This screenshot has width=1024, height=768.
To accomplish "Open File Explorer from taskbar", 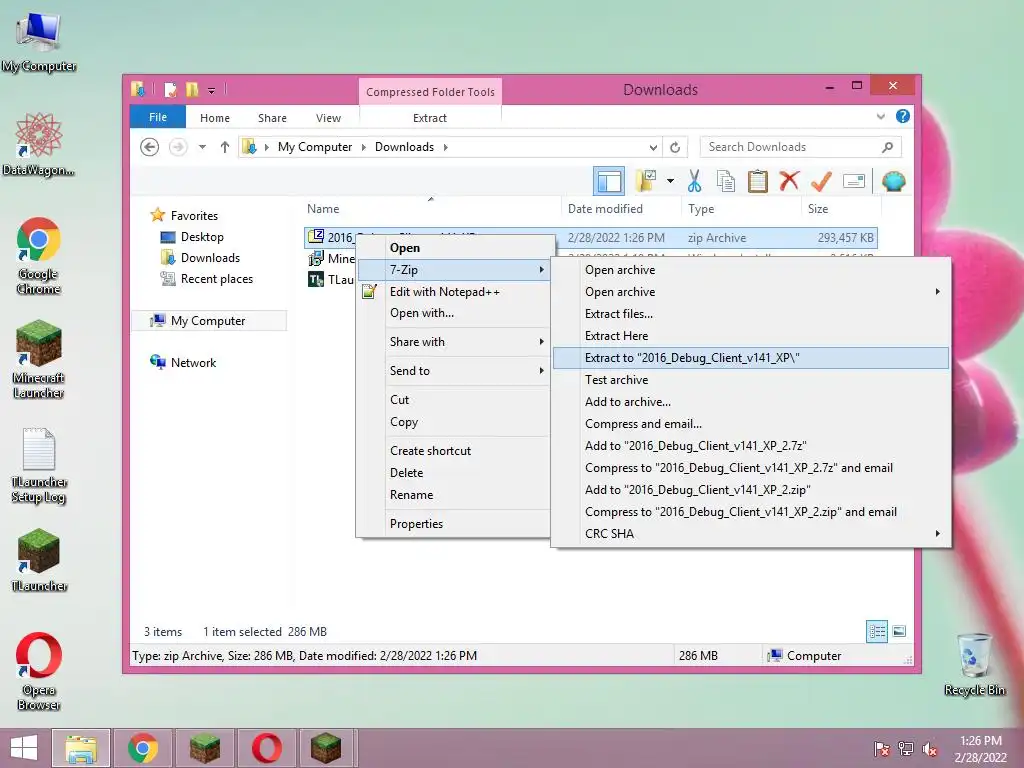I will point(81,748).
